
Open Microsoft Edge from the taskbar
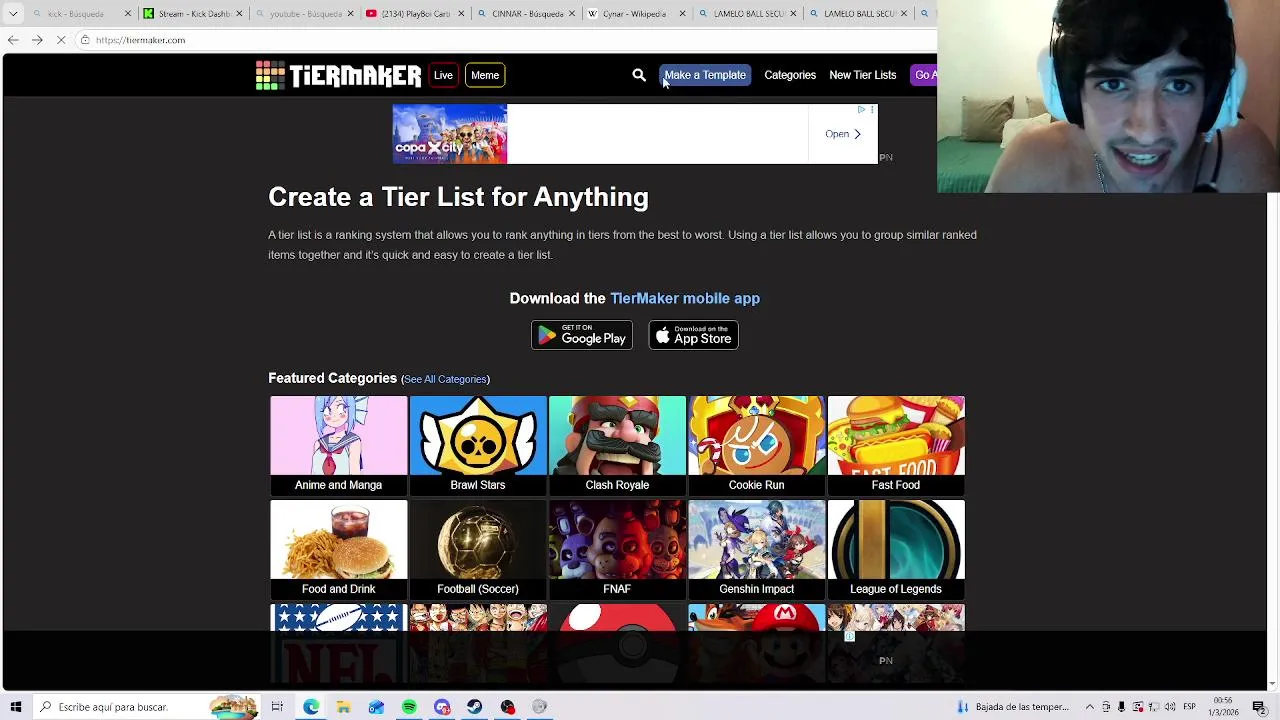(x=311, y=707)
